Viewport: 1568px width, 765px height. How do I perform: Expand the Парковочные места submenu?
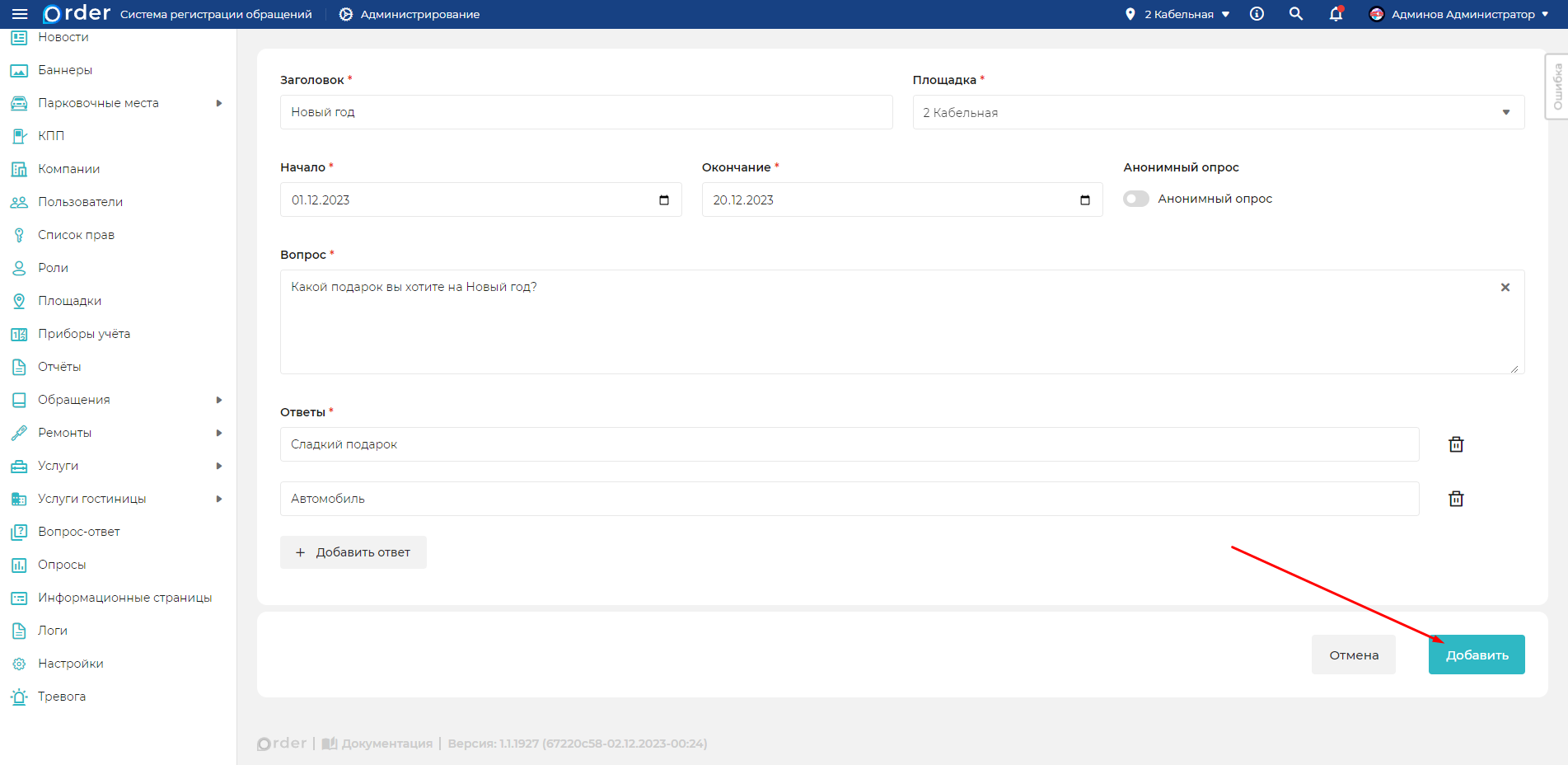(218, 103)
